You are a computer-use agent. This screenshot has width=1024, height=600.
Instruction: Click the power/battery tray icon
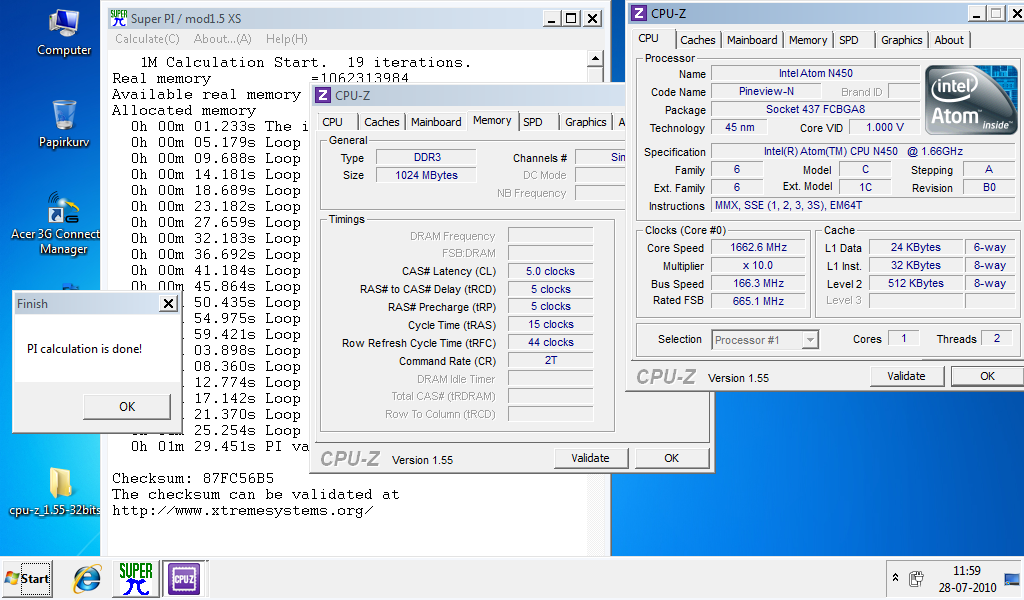[x=916, y=578]
